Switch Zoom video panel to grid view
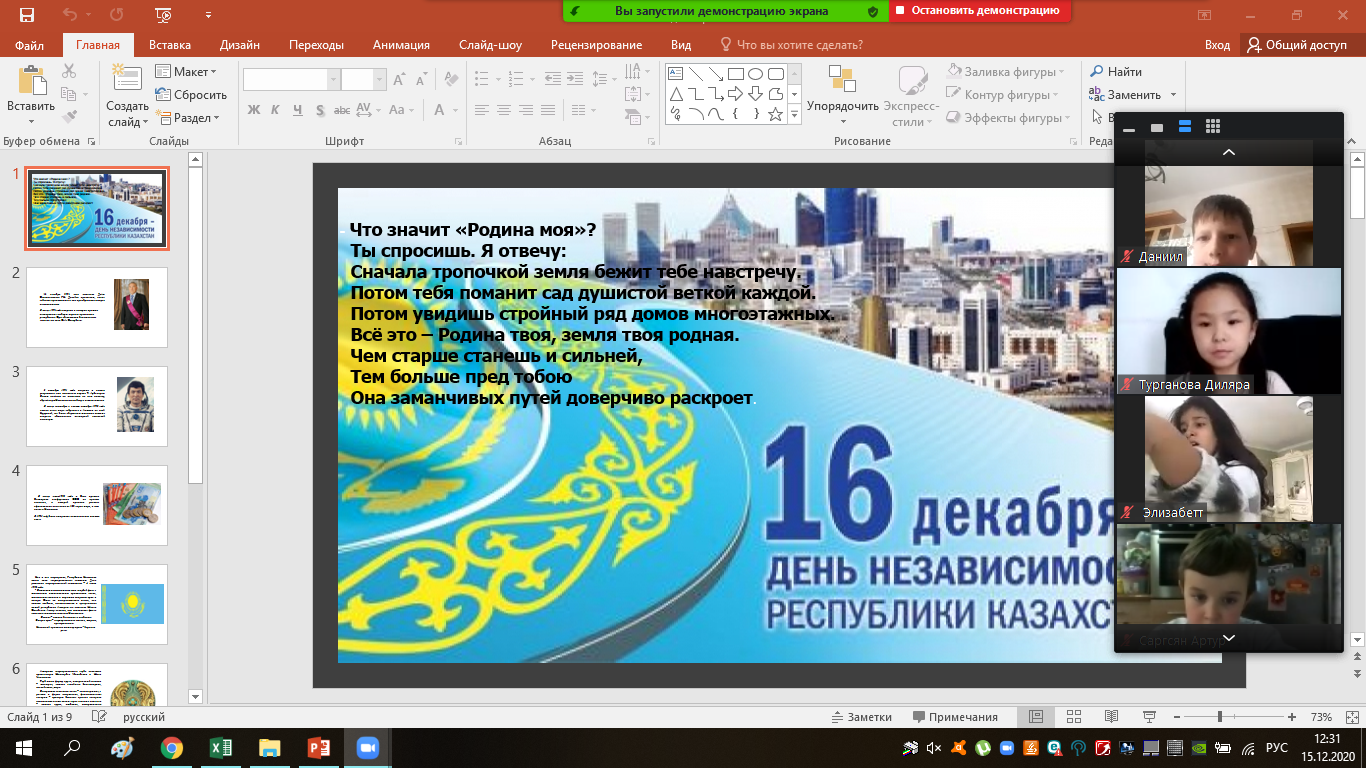The image size is (1366, 768). [x=1213, y=126]
